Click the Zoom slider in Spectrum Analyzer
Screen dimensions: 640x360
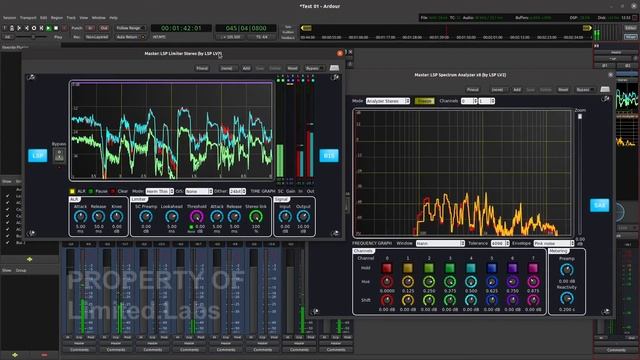(580, 174)
